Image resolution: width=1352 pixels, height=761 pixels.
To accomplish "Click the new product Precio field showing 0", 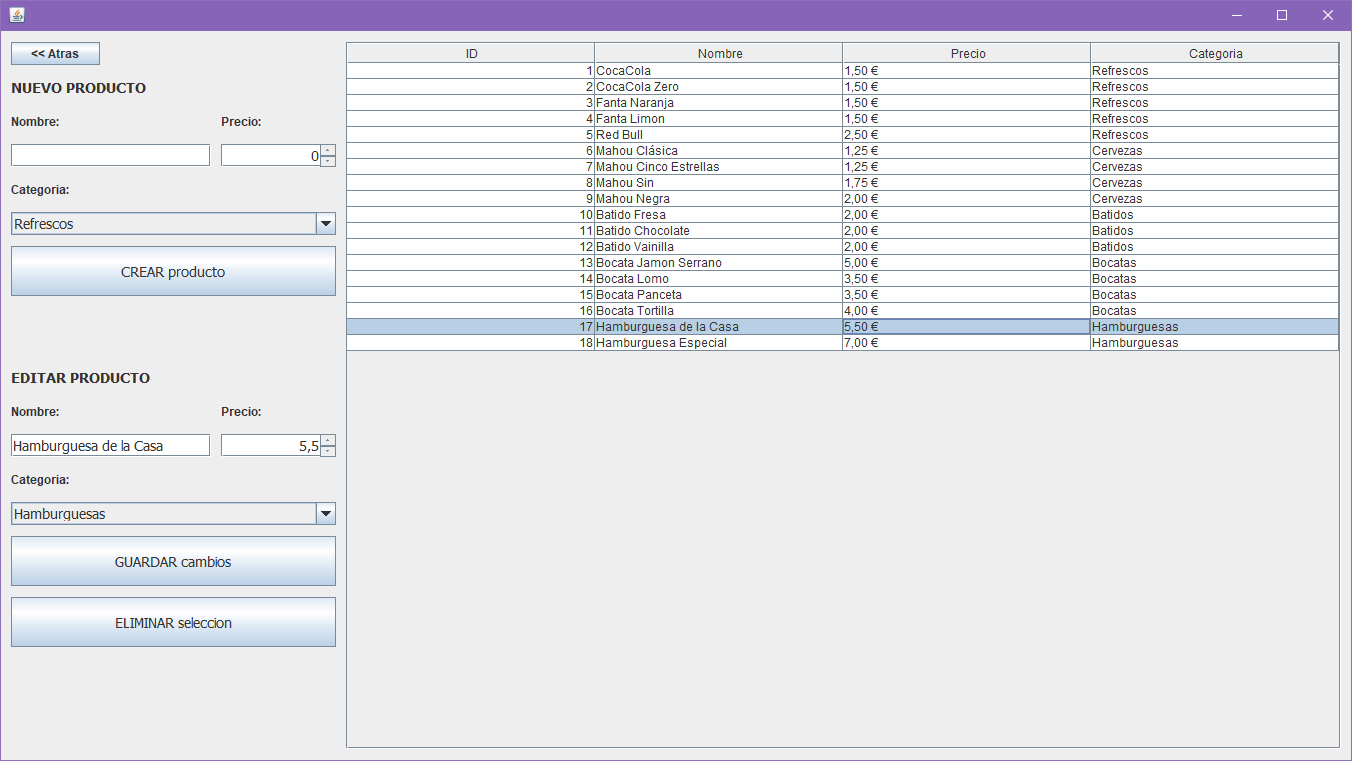I will pyautogui.click(x=270, y=155).
